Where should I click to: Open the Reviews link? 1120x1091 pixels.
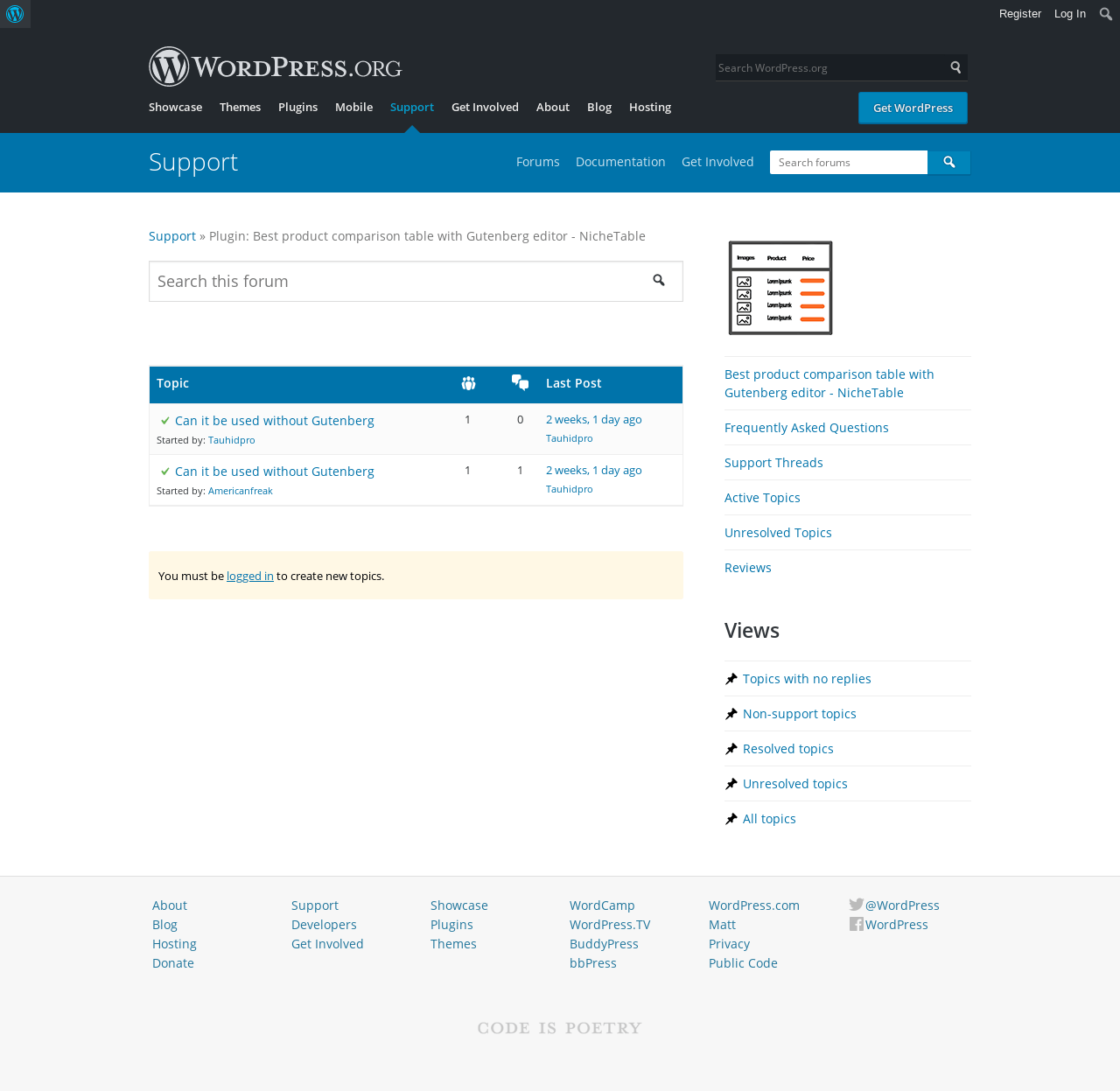748,568
